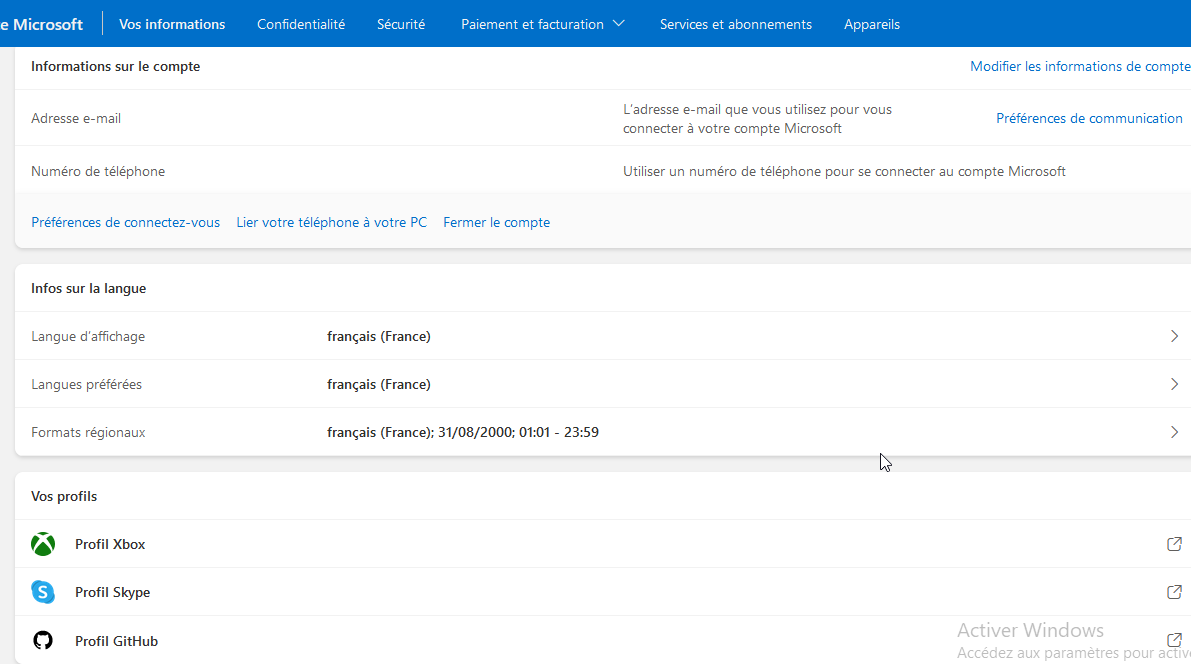Image resolution: width=1195 pixels, height=664 pixels.
Task: Click français (France) value for Langues préférées
Action: click(x=379, y=384)
